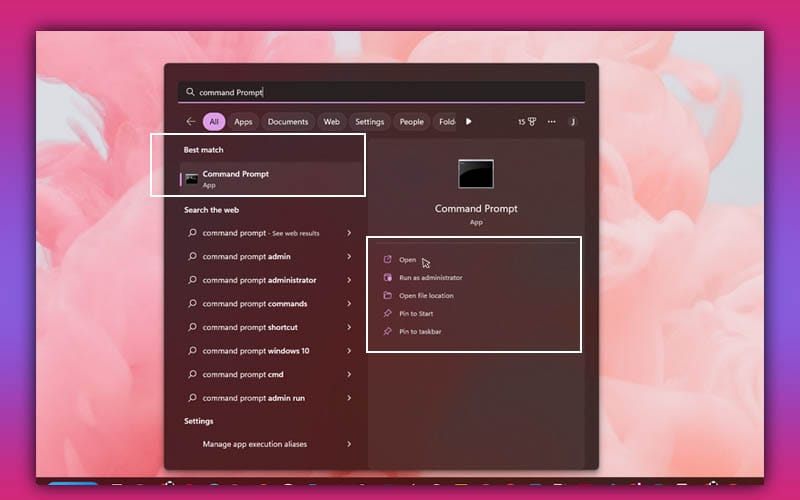Click the back arrow beside the All filter
The height and width of the screenshot is (500, 800).
(x=191, y=122)
